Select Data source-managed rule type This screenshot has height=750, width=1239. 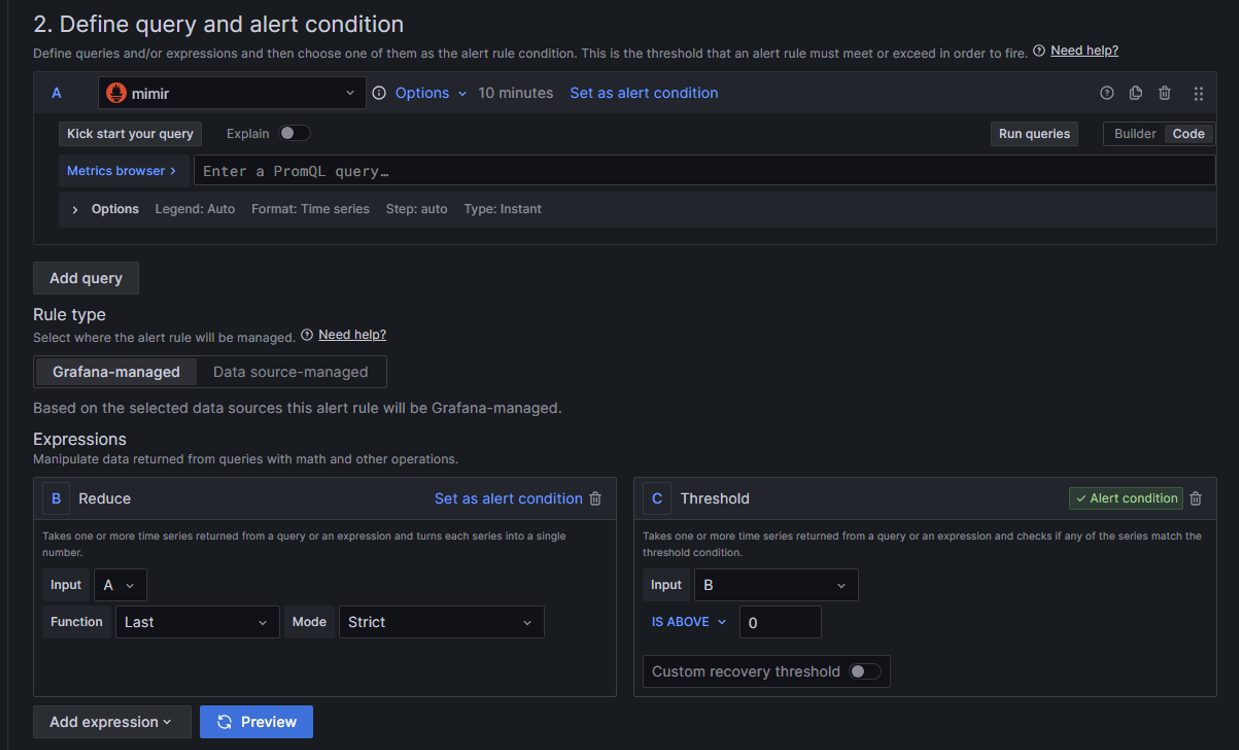[290, 372]
